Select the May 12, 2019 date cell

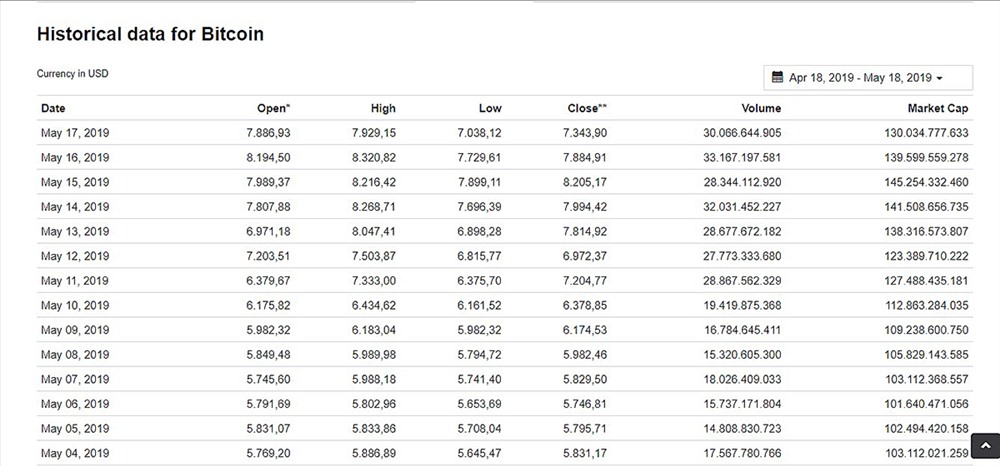click(x=75, y=256)
